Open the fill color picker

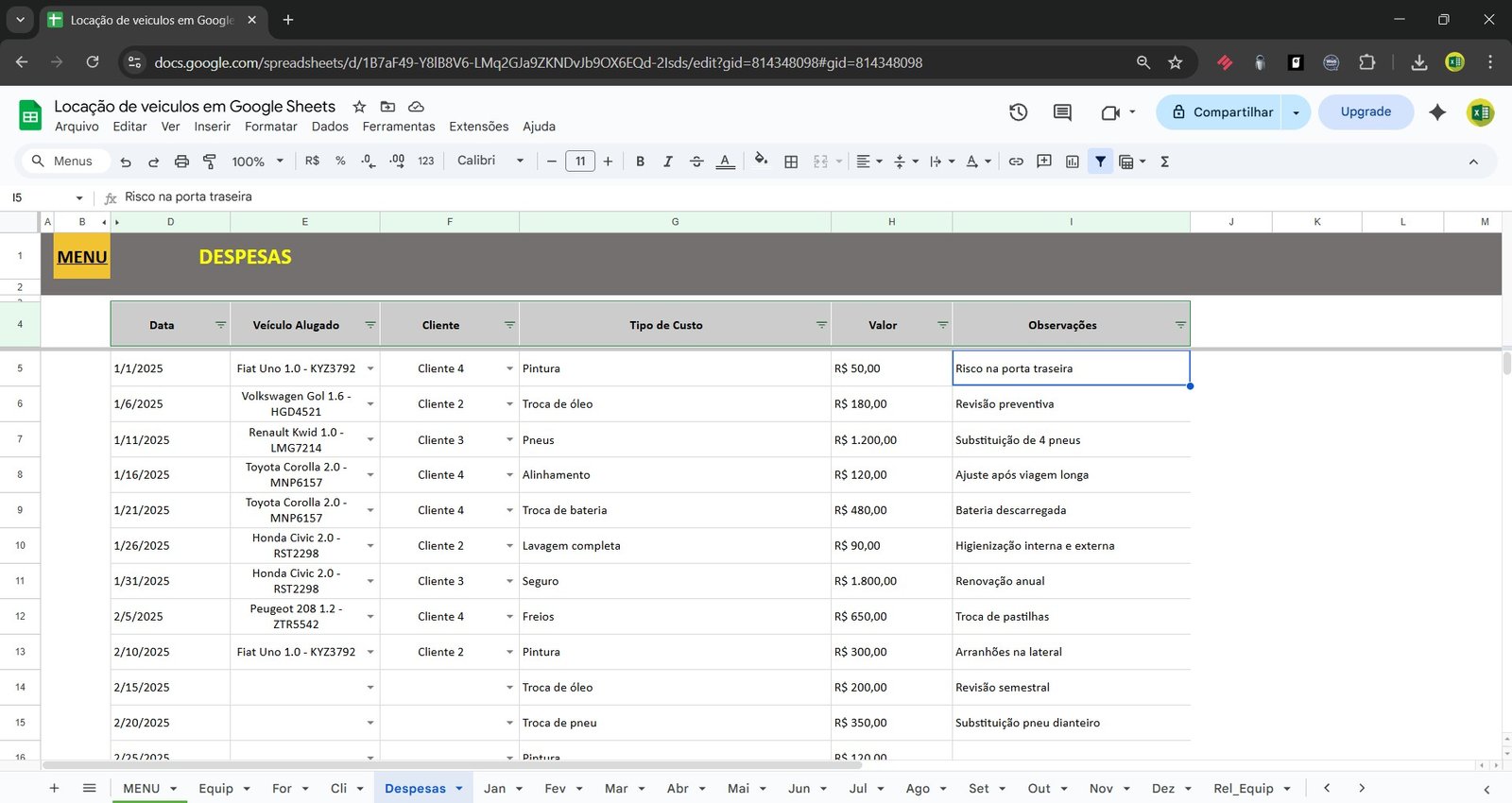[x=761, y=162]
